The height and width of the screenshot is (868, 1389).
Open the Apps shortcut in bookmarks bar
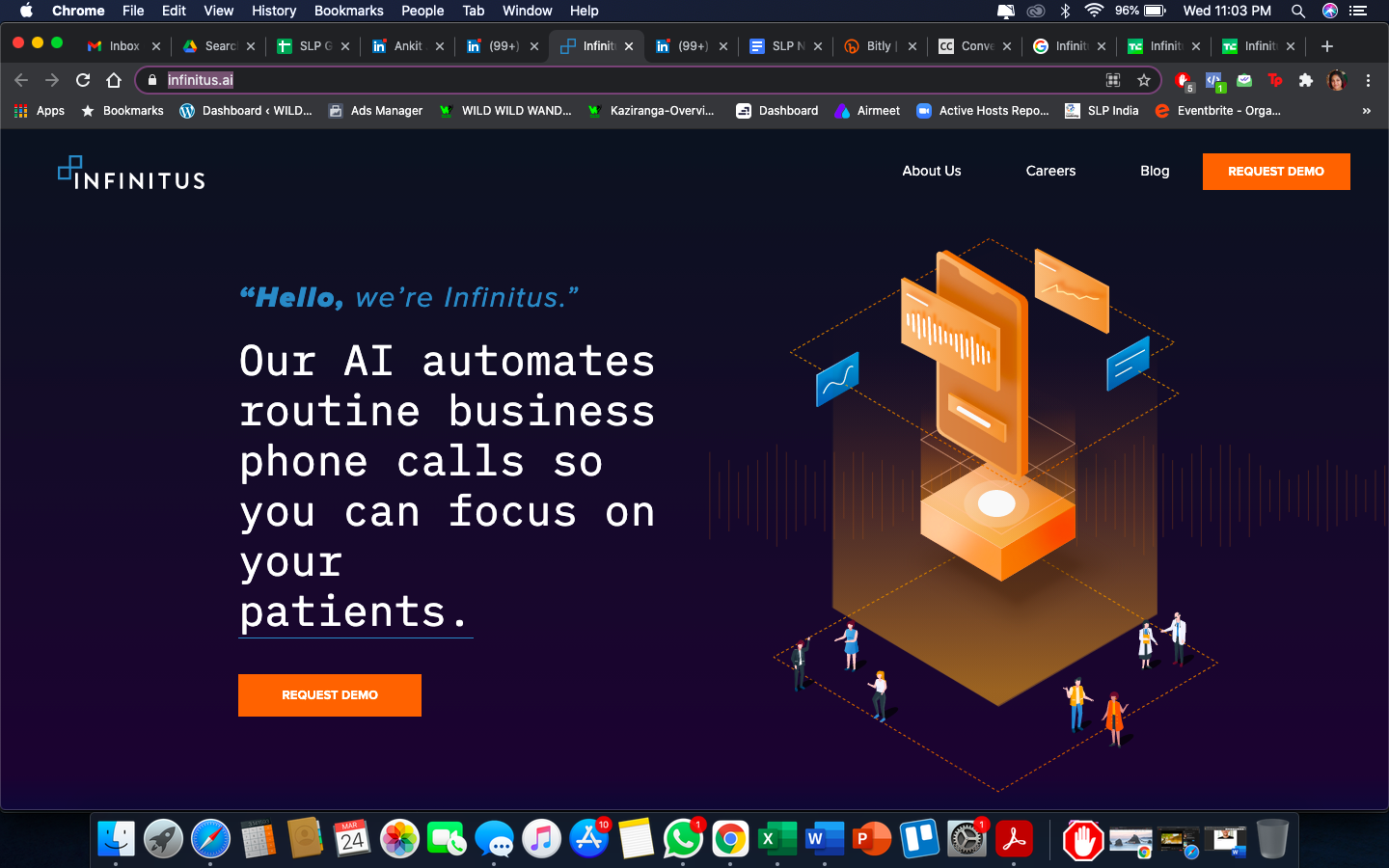coord(40,111)
